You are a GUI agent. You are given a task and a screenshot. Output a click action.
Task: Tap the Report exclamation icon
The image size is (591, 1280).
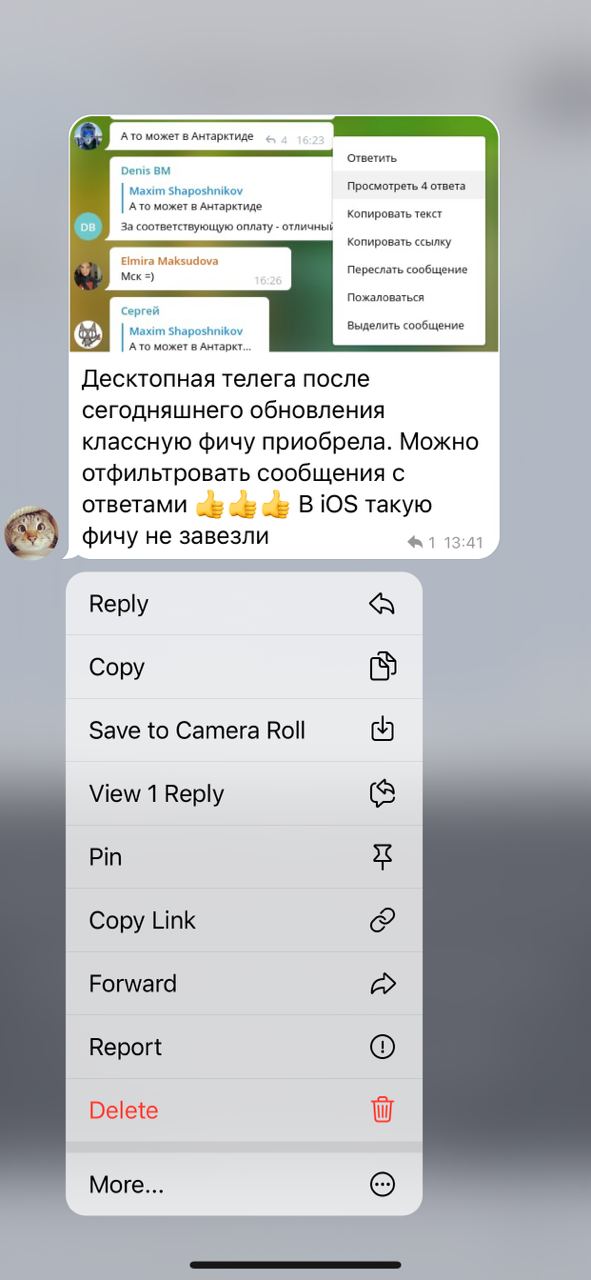pyautogui.click(x=382, y=1047)
